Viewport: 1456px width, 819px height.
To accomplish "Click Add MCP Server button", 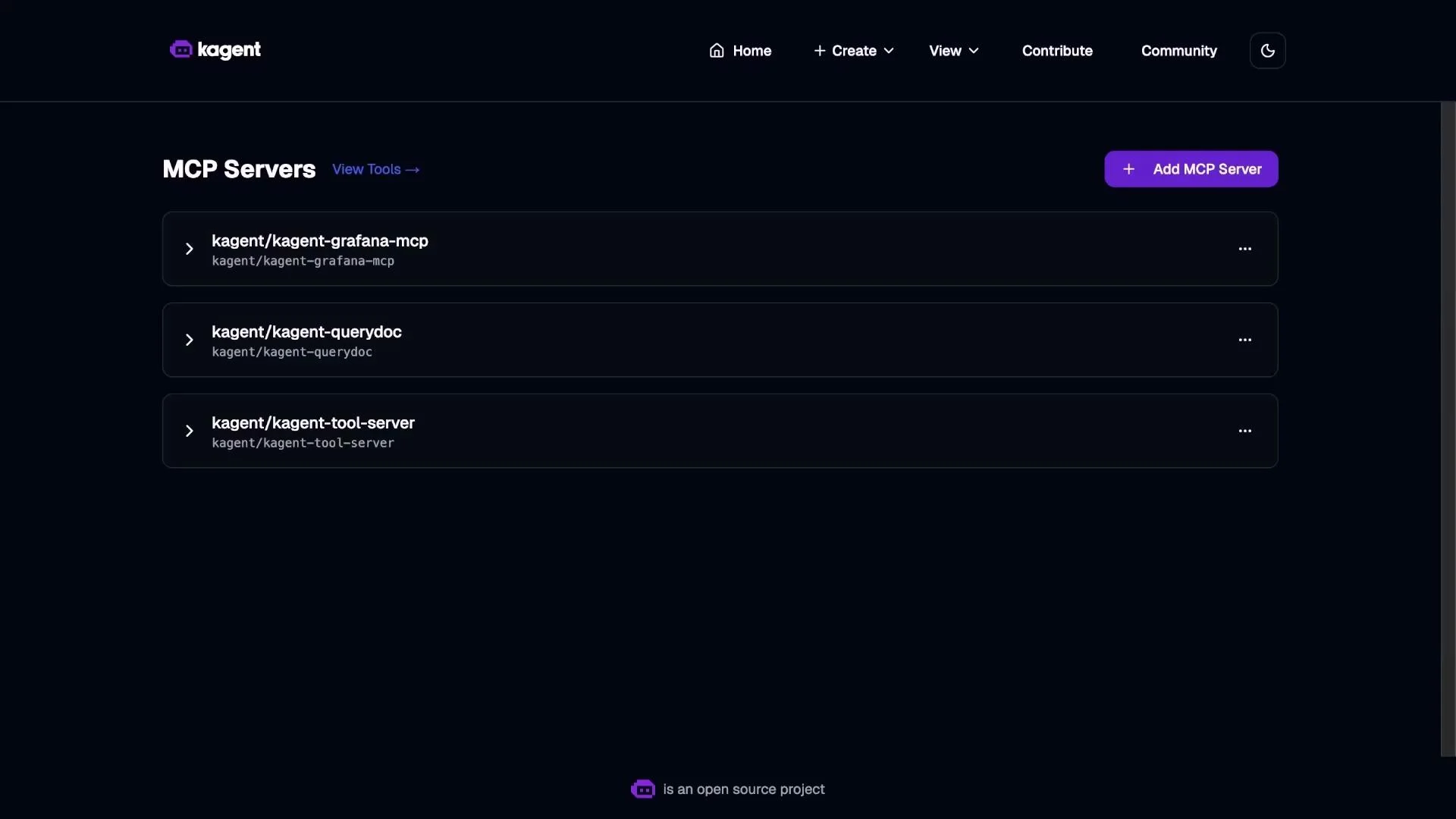I will 1191,169.
